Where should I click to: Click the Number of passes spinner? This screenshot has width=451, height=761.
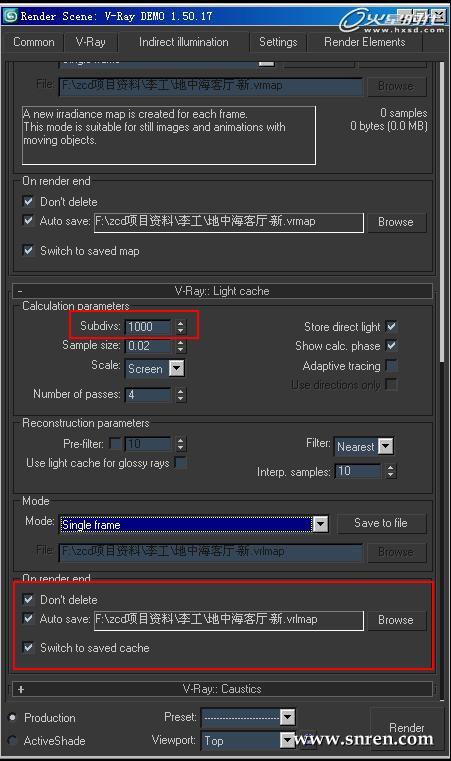[x=181, y=395]
